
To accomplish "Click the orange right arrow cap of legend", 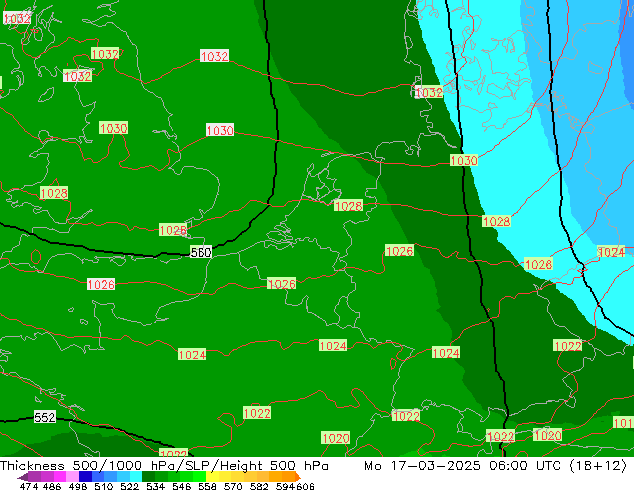I will (298, 477).
